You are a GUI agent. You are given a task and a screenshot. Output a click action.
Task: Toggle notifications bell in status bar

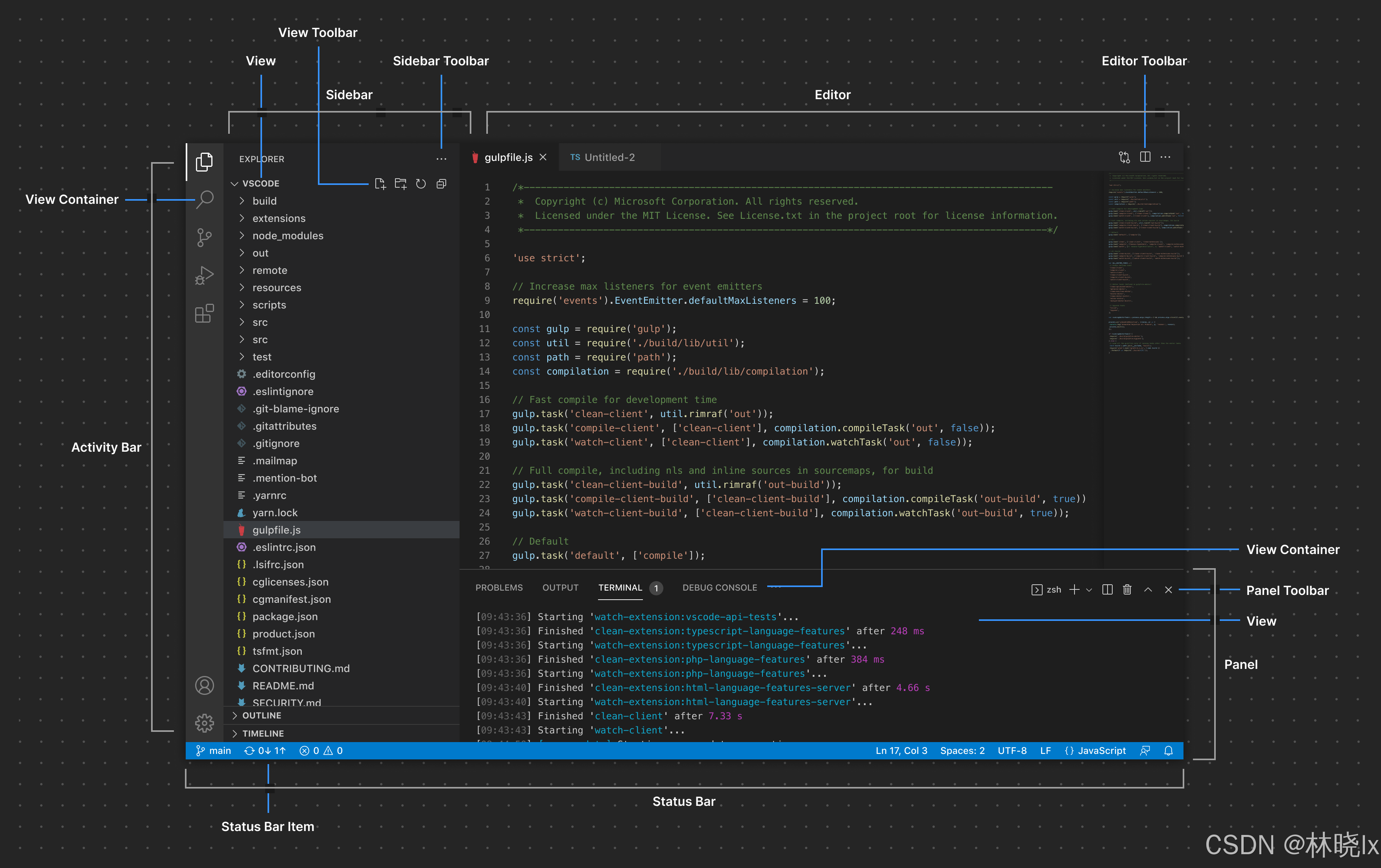tap(1168, 750)
